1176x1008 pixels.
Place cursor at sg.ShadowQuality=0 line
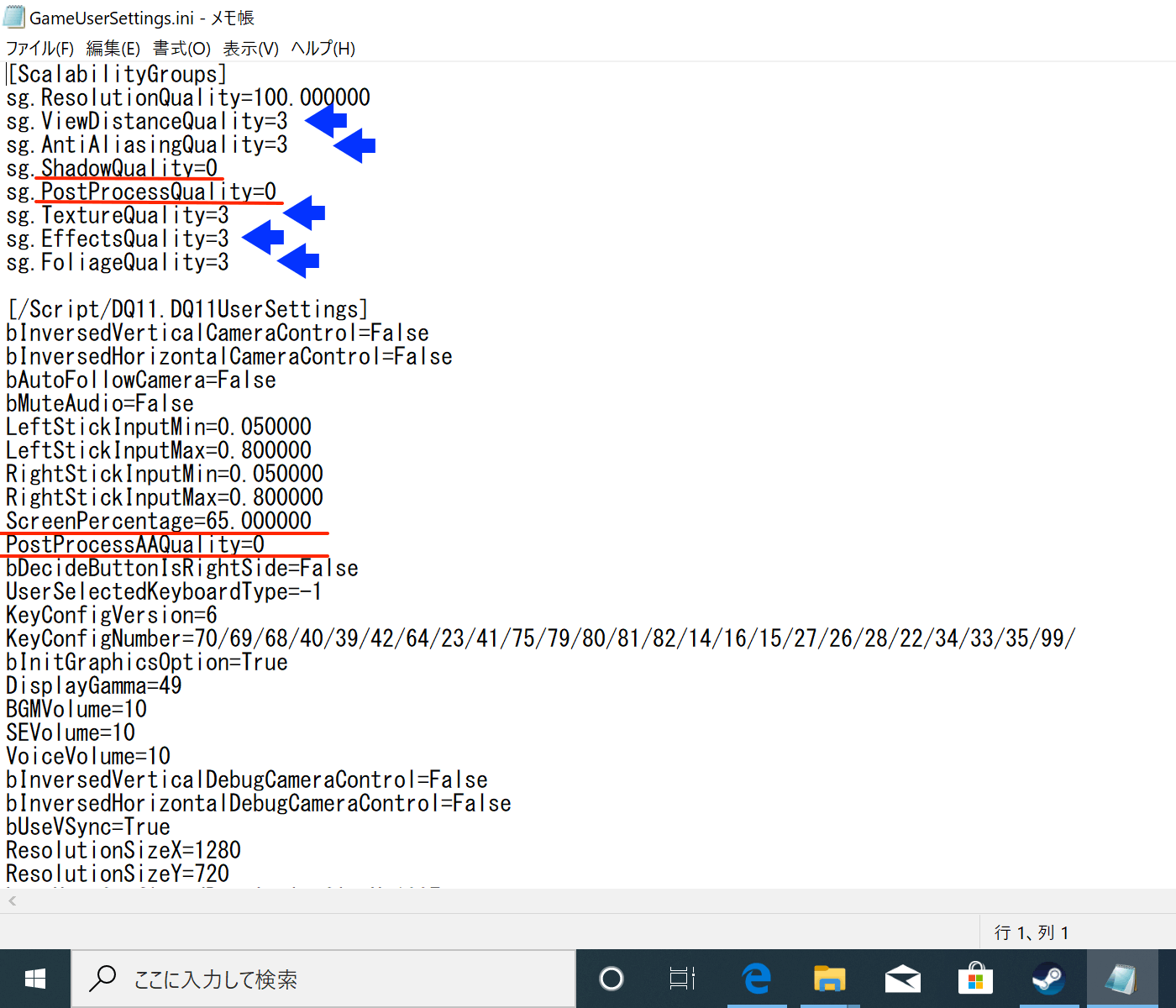(112, 168)
